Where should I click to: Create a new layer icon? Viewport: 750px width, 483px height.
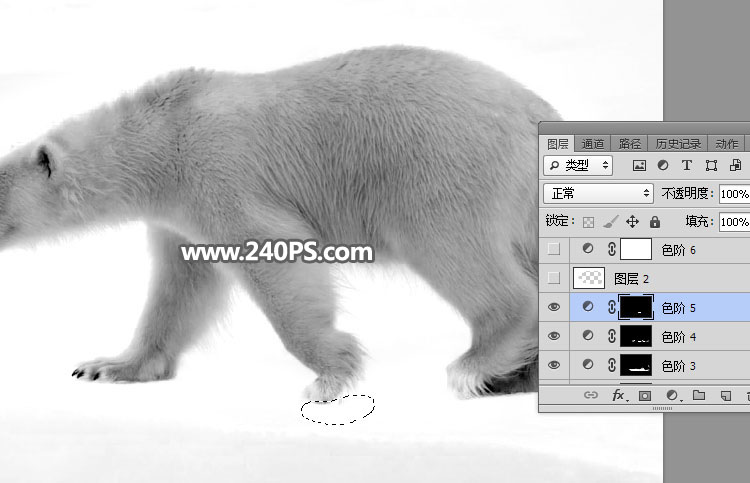[726, 395]
